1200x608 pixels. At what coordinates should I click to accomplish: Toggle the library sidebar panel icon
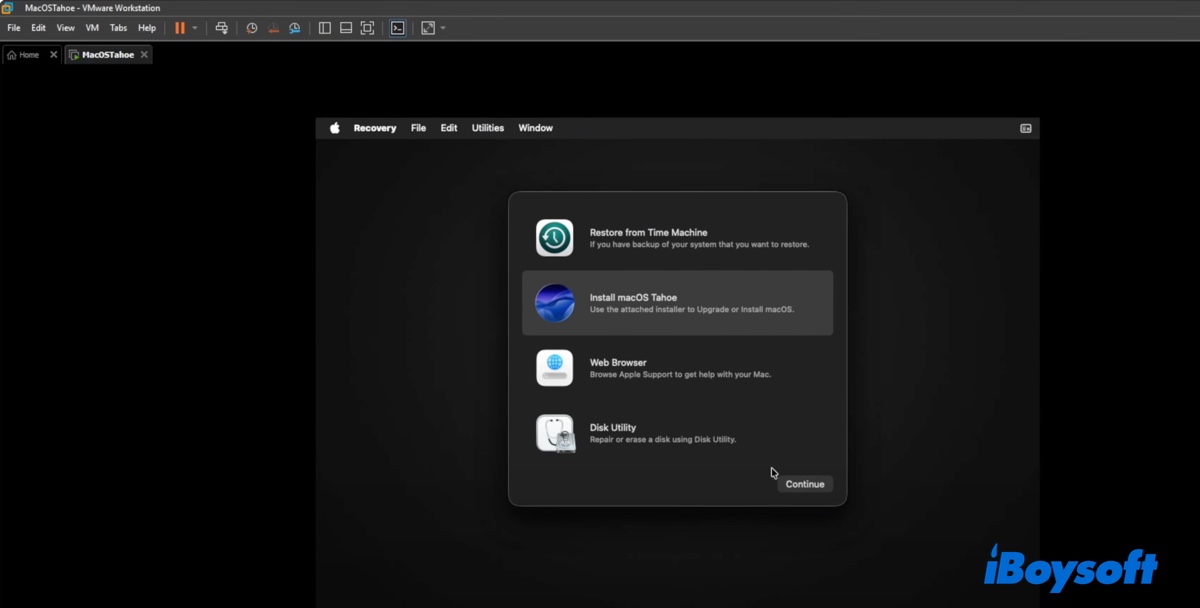pyautogui.click(x=325, y=28)
